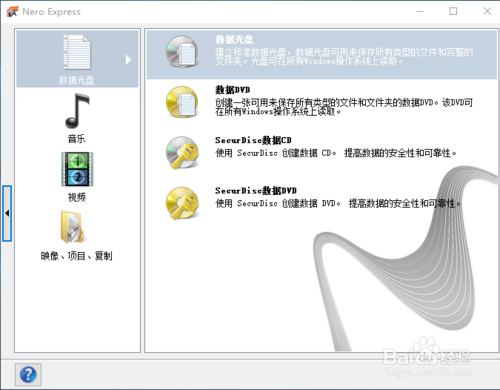Expand the 数据光盘 submenu arrow
Screen dimensions: 500x390
point(128,60)
